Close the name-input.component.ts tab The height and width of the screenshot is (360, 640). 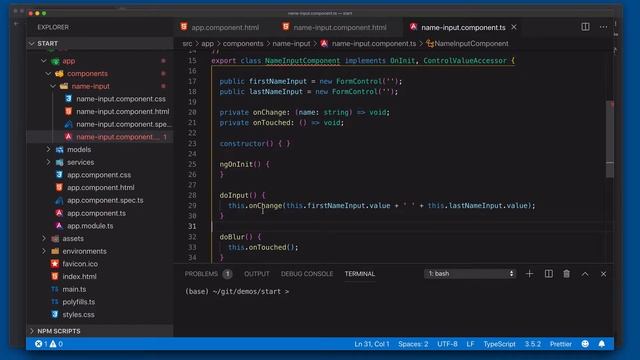point(514,27)
